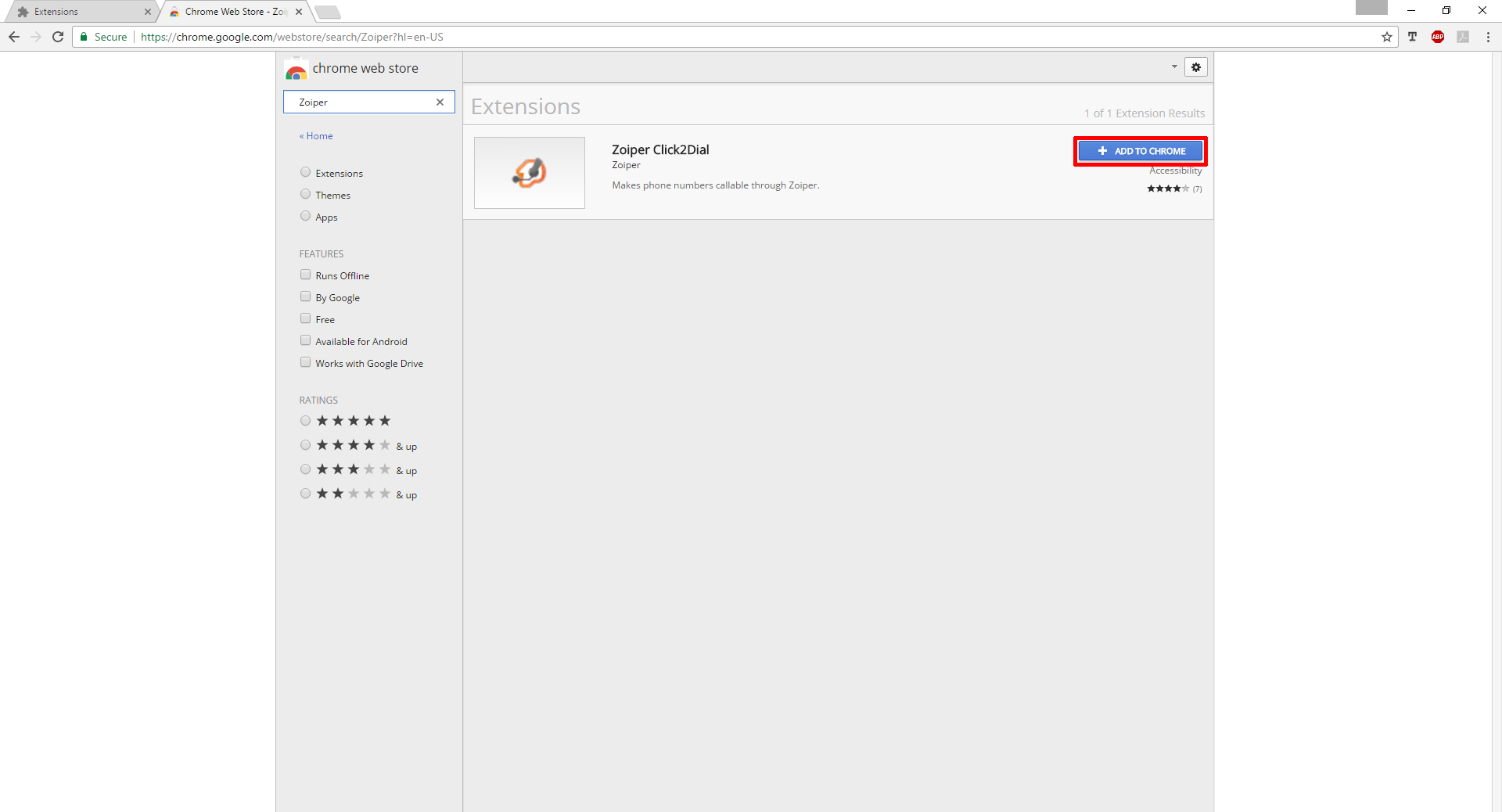Click the browser back arrow
The width and height of the screenshot is (1502, 812).
(x=14, y=37)
